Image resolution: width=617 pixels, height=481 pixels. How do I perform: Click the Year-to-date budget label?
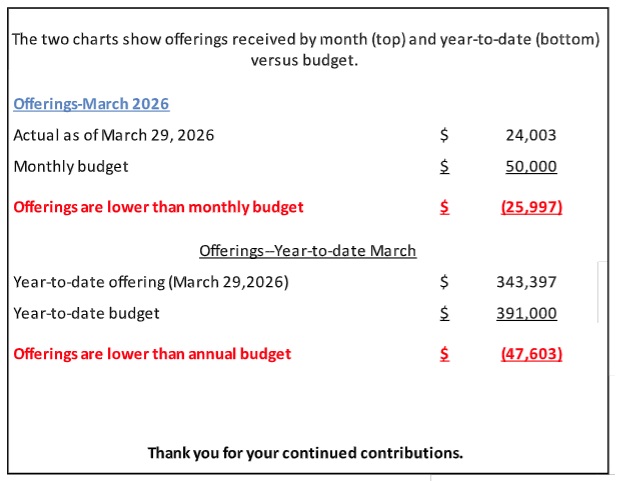87,313
